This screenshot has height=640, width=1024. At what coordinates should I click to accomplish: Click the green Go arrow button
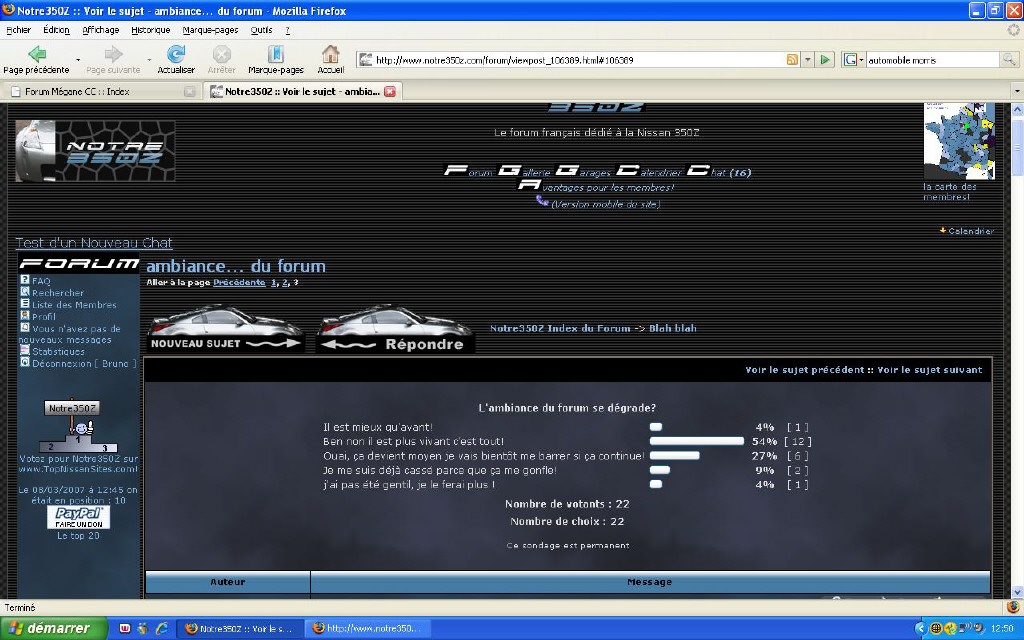coord(825,59)
